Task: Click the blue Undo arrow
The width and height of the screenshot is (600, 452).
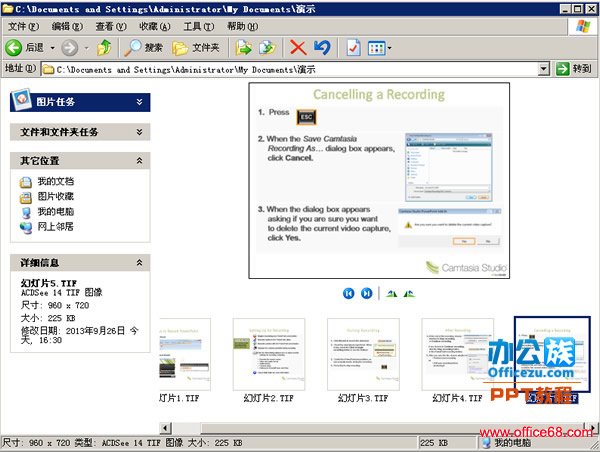Action: (322, 48)
